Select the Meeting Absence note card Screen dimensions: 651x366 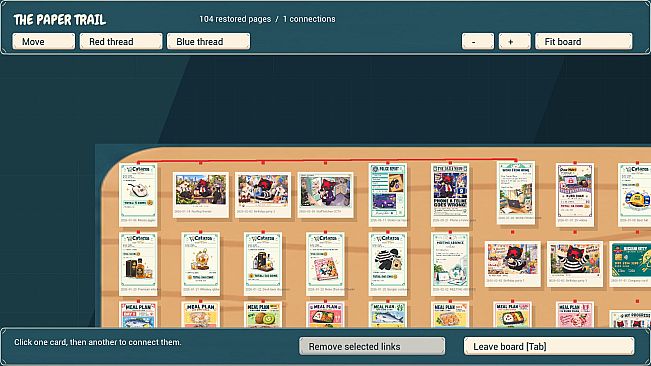point(450,264)
